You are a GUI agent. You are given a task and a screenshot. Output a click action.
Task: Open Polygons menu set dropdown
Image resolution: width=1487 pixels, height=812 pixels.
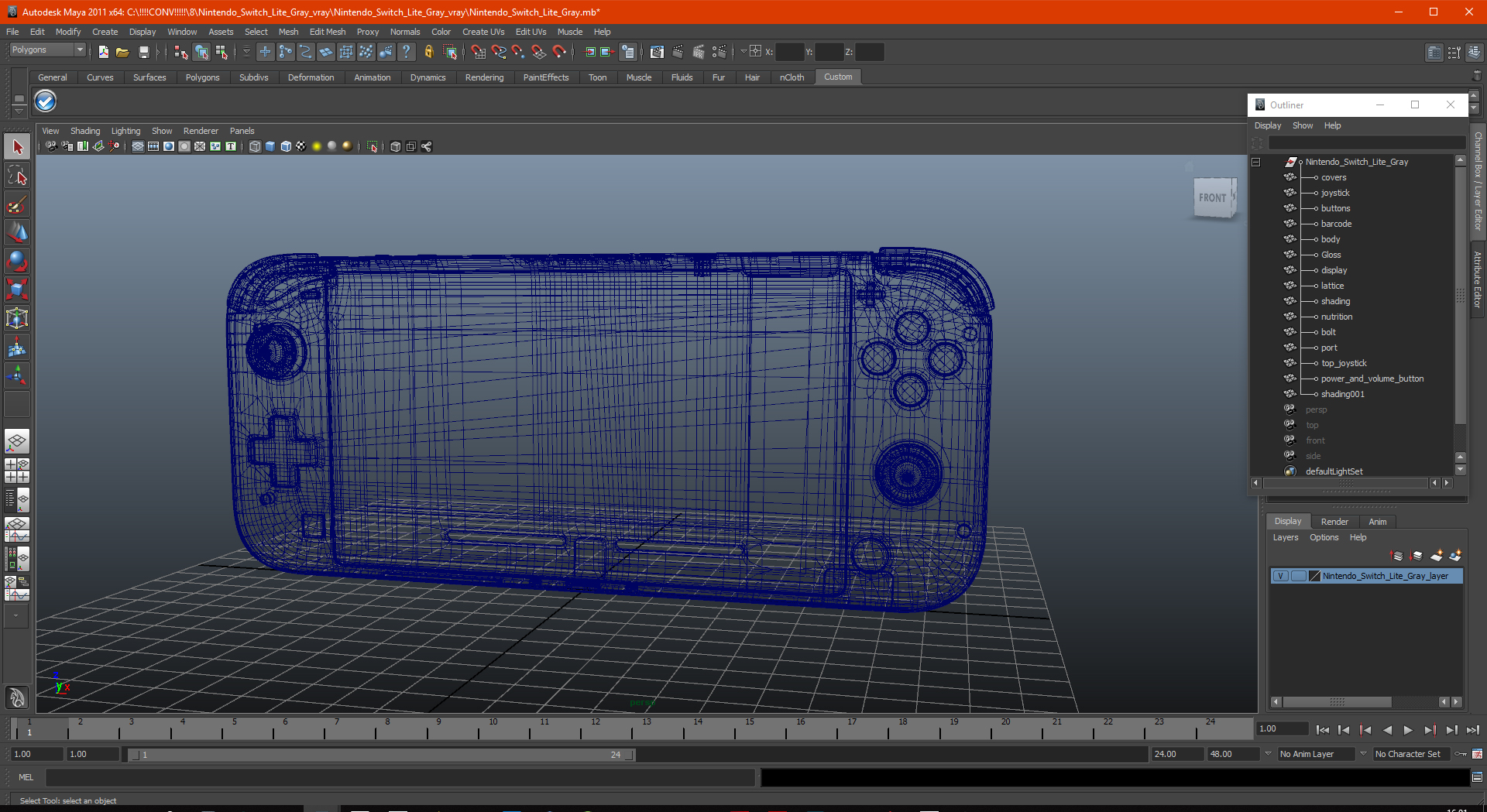point(47,50)
